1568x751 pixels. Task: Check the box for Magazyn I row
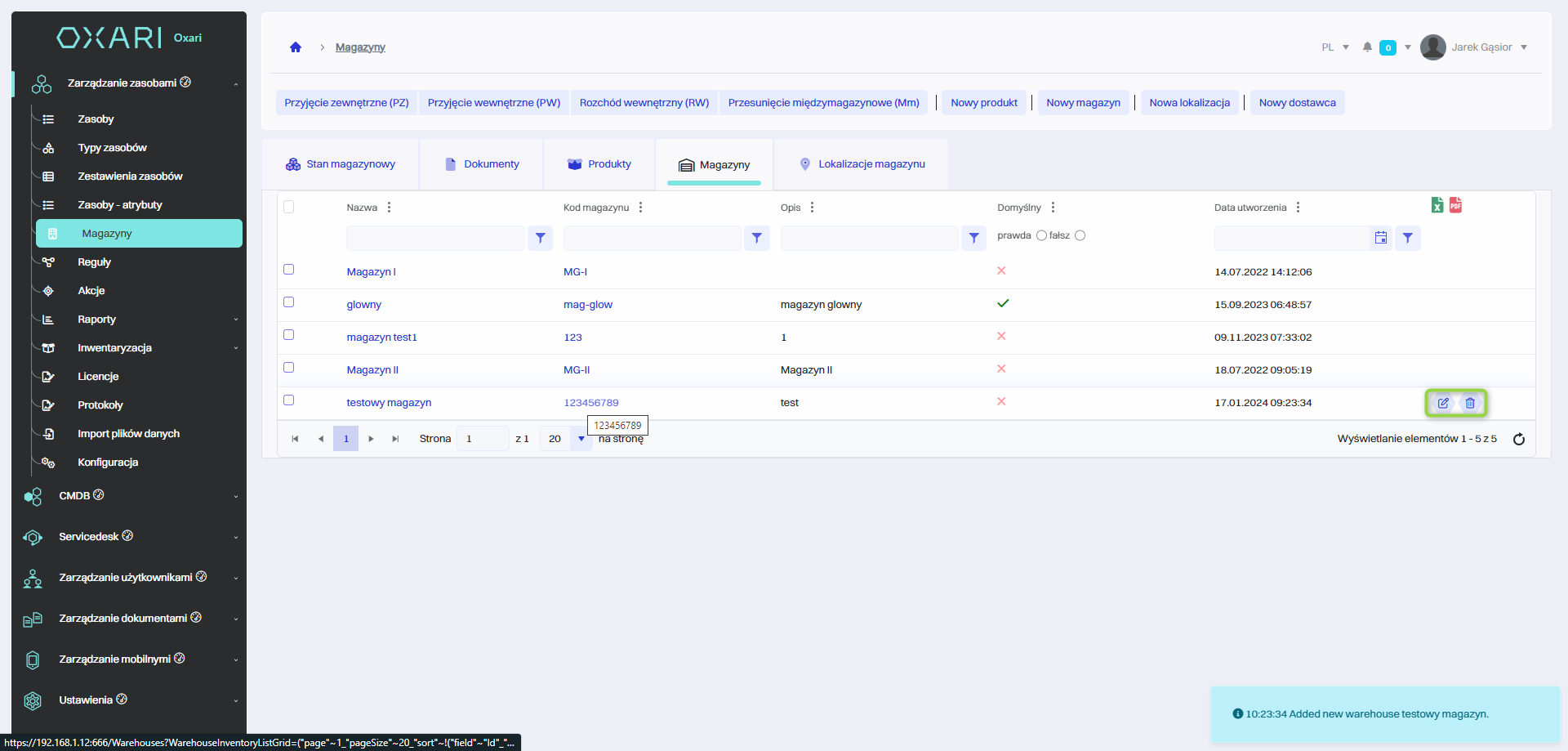(288, 270)
